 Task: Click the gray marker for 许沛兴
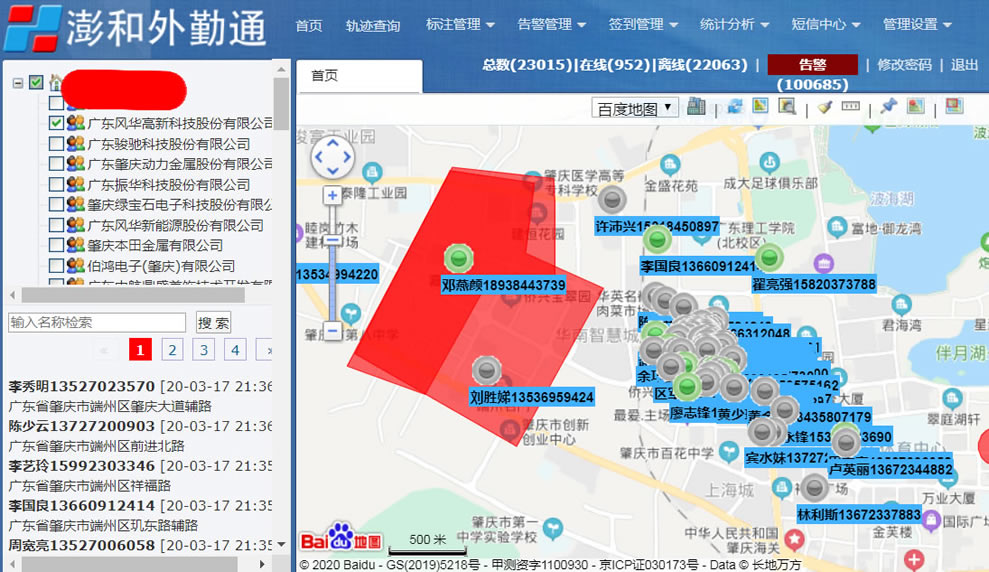pyautogui.click(x=612, y=200)
